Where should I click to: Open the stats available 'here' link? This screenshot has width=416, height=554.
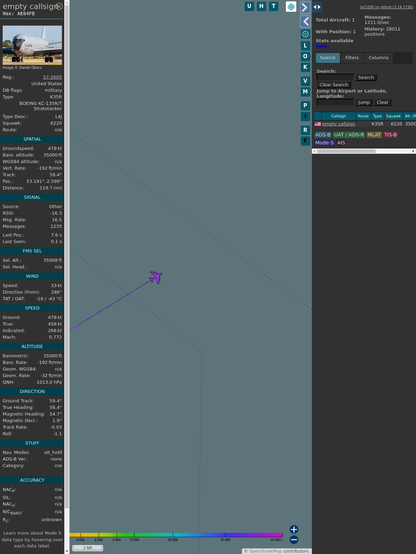[x=321, y=46]
